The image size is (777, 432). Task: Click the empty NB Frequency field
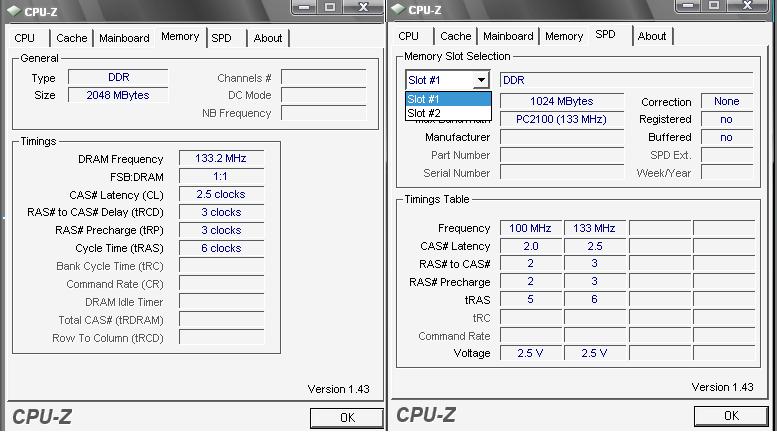324,113
